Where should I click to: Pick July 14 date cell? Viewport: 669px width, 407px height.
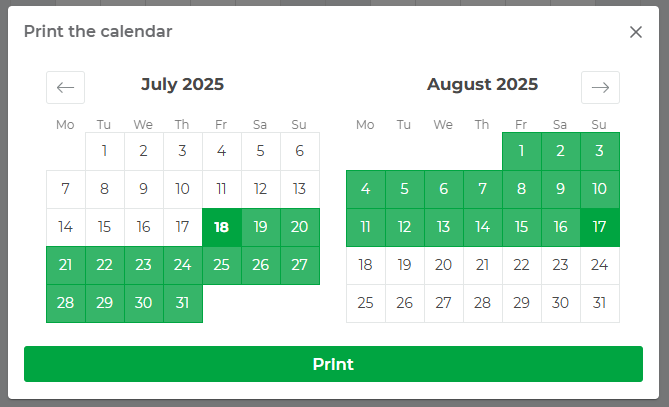click(65, 227)
